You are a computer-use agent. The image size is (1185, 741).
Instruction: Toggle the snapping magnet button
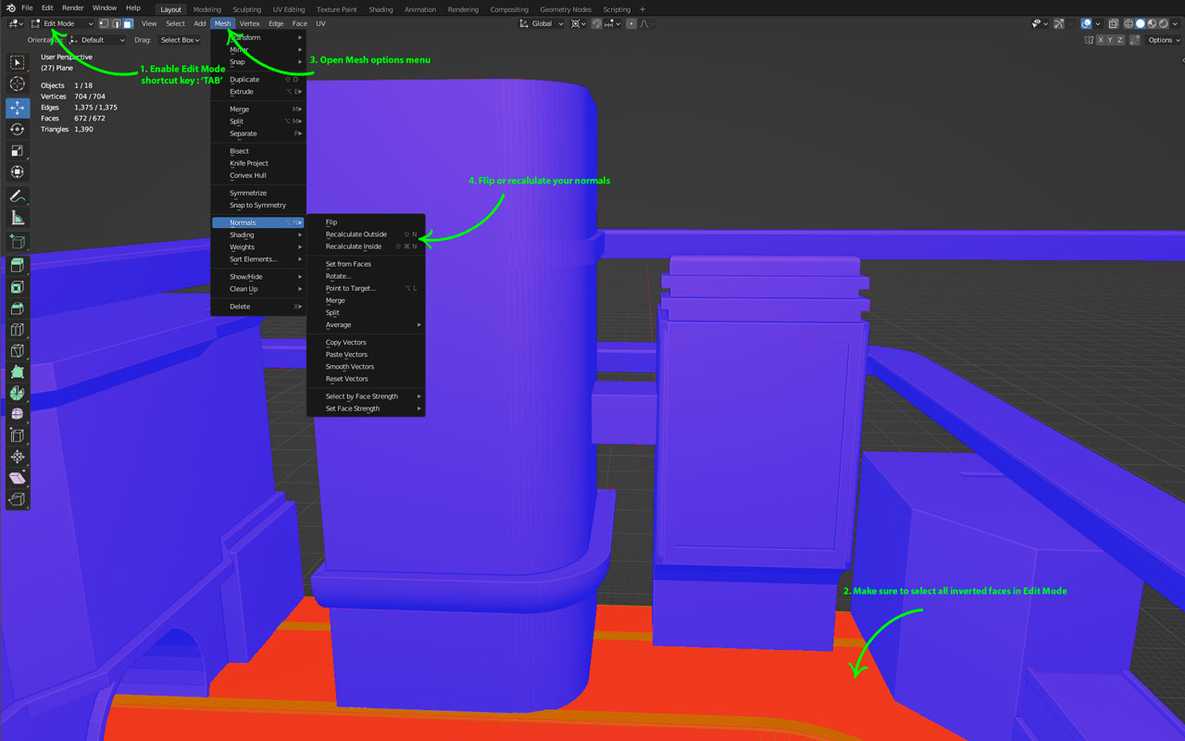coord(596,23)
